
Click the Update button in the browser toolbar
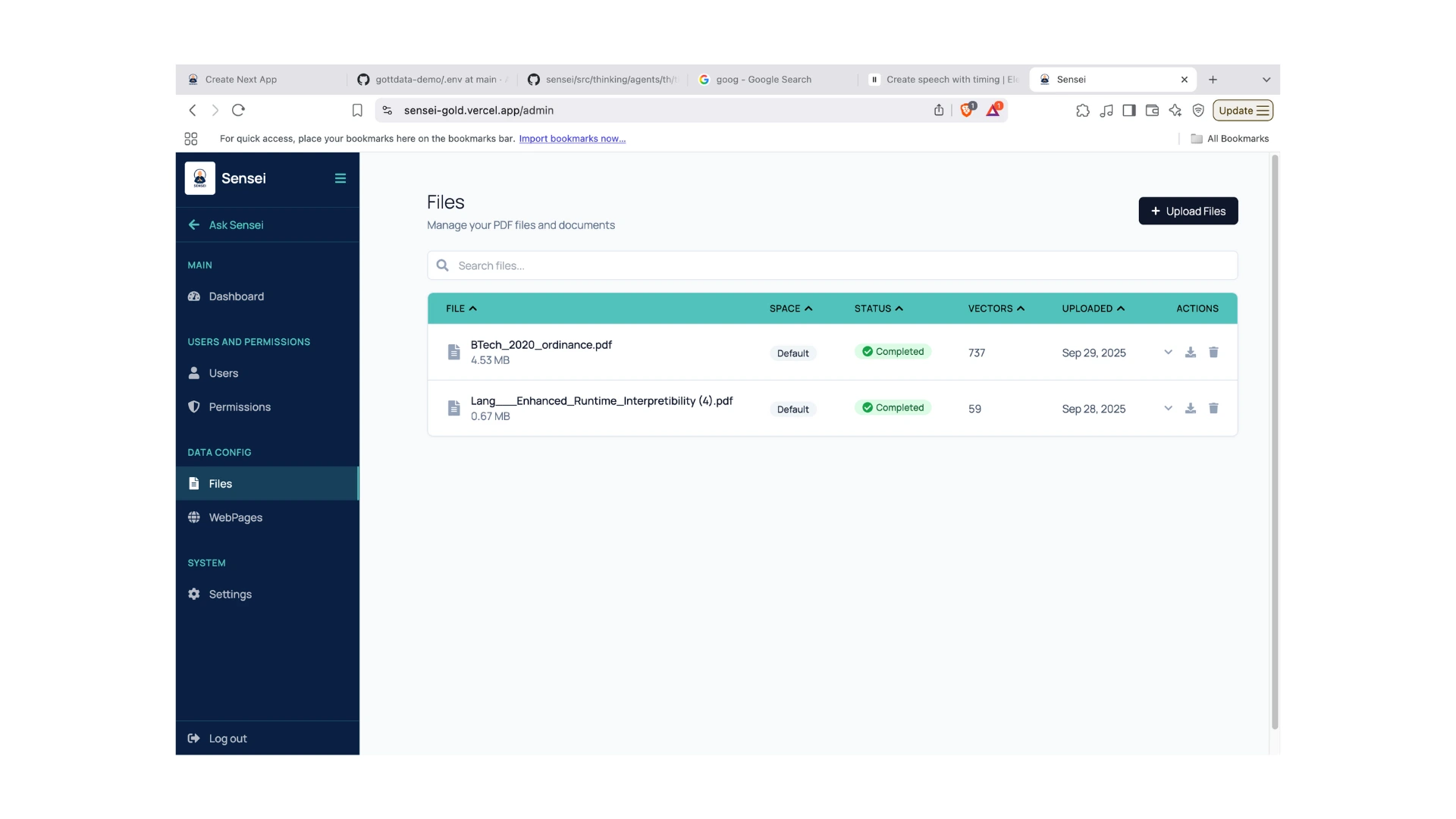(1243, 111)
